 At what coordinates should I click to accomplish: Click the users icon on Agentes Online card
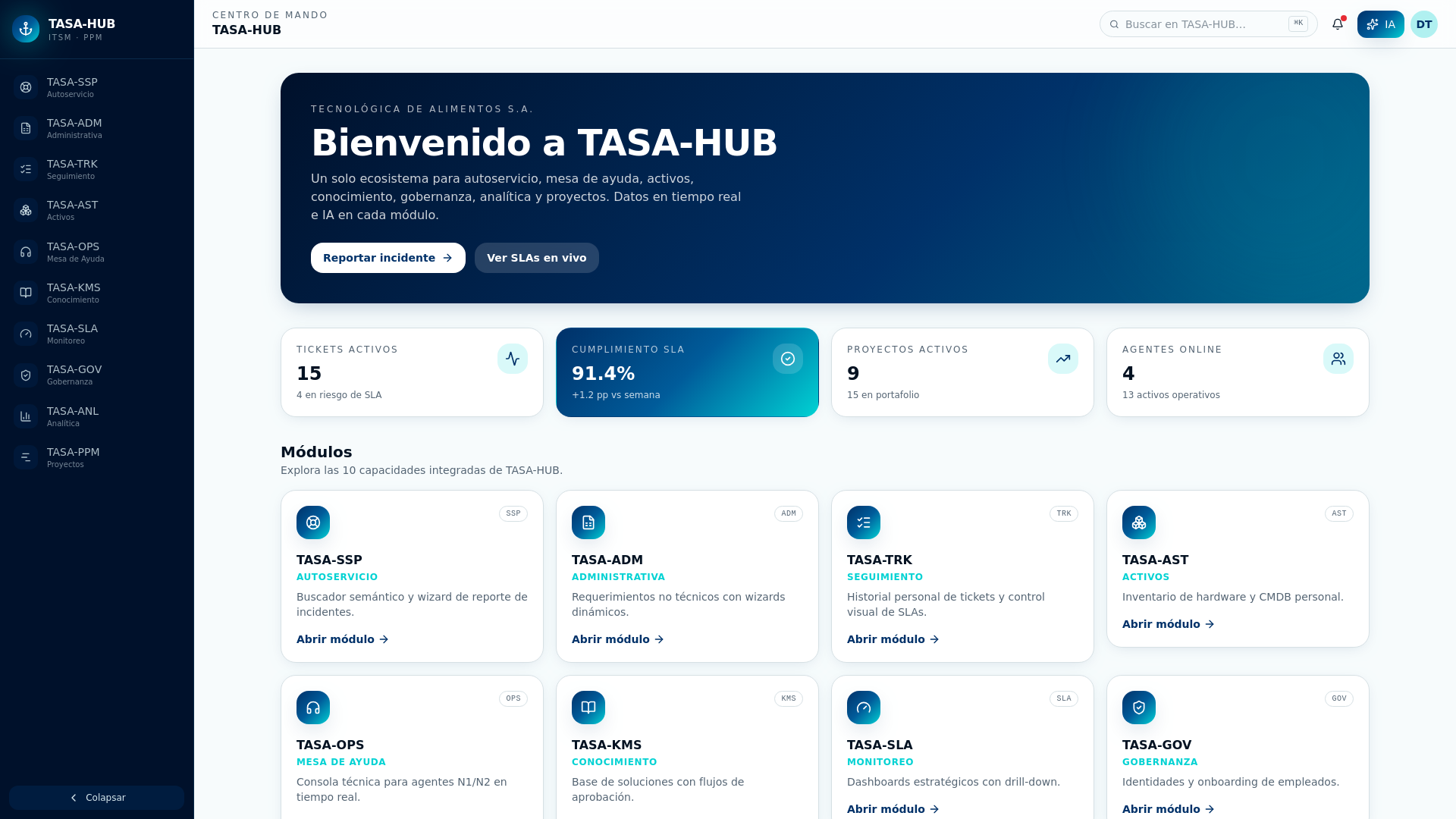pyautogui.click(x=1338, y=359)
